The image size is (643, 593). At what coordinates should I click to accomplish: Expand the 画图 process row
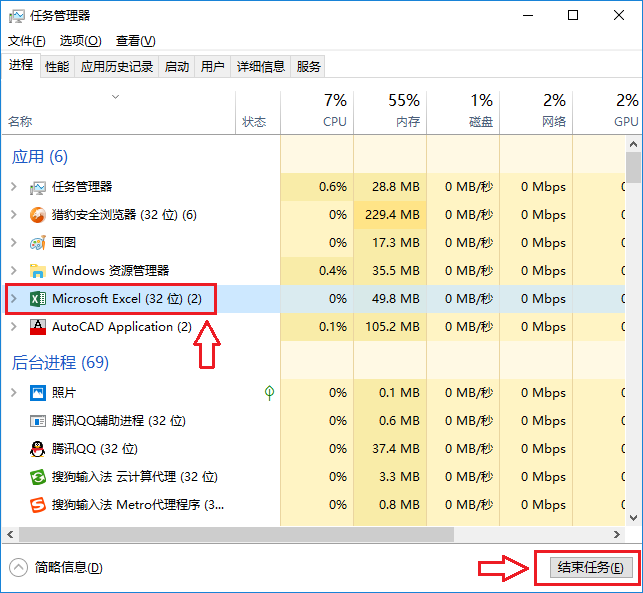(x=14, y=243)
